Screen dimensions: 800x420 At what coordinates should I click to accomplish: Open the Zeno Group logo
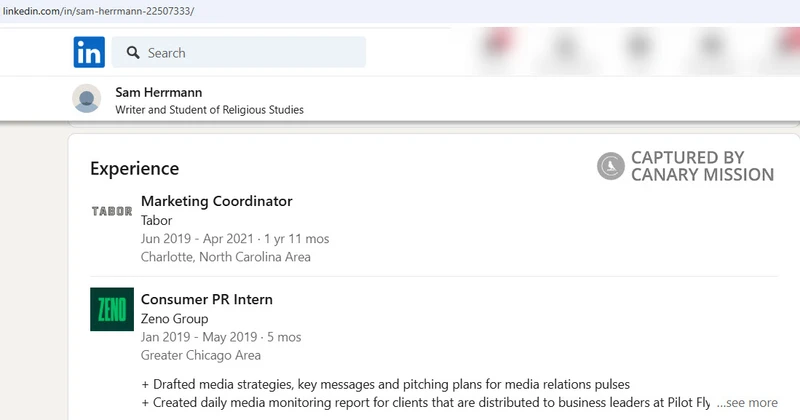[112, 309]
